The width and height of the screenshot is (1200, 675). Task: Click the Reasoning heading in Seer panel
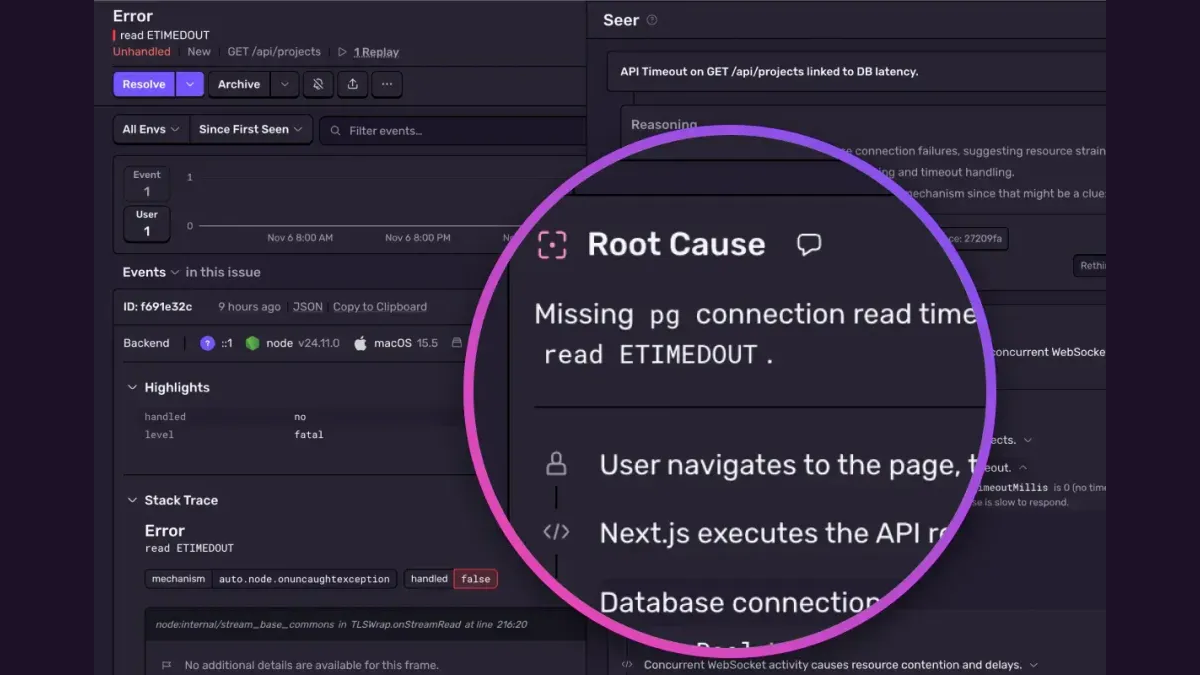point(664,125)
